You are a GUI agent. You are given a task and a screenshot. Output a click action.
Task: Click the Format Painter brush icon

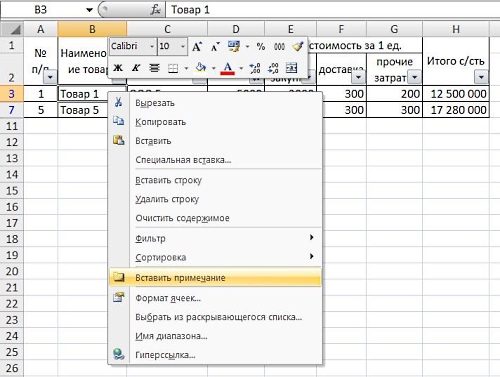pyautogui.click(x=298, y=46)
